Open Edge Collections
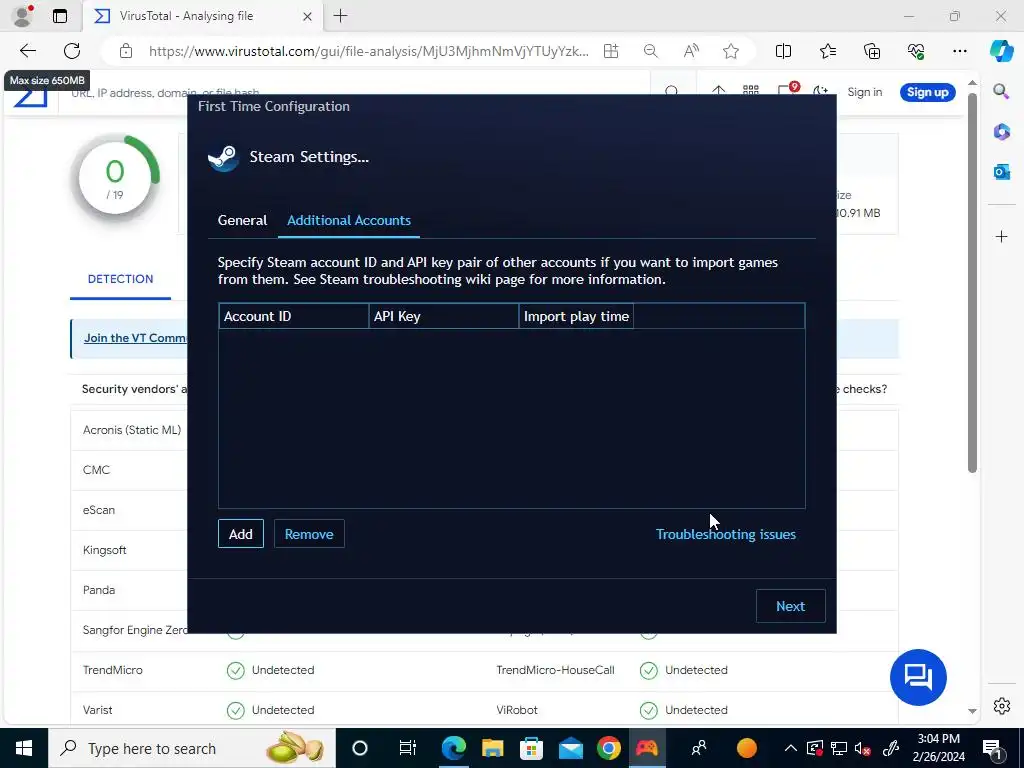Screen dimensions: 1024x768 [872, 51]
